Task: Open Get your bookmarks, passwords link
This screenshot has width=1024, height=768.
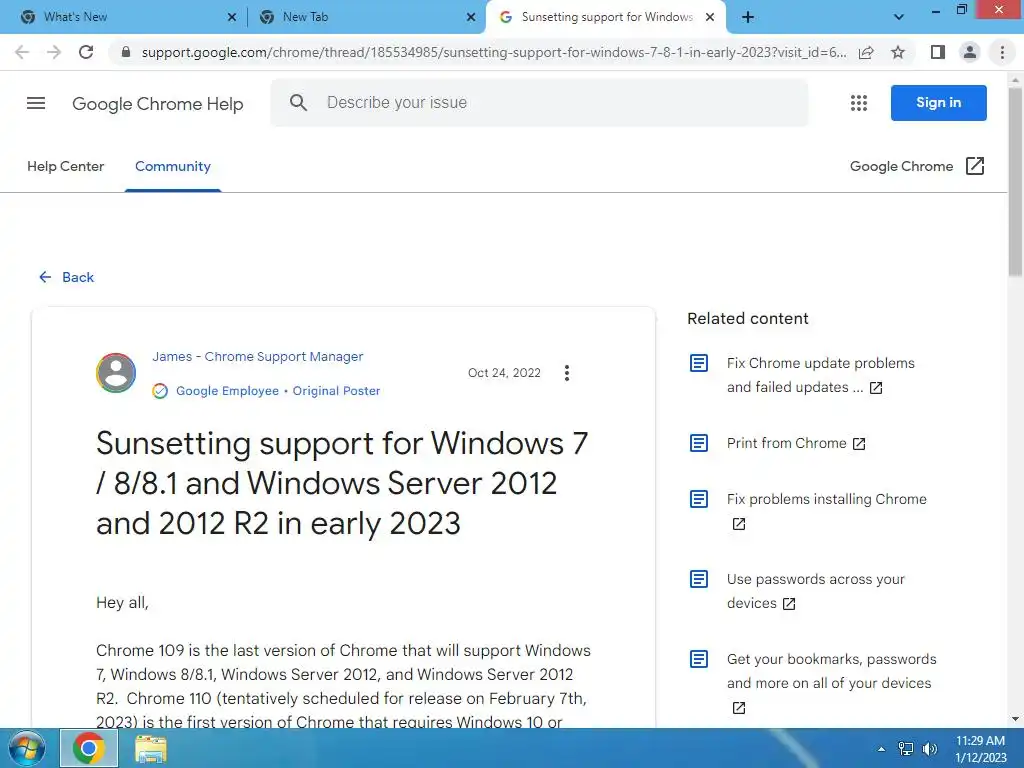Action: click(x=831, y=683)
